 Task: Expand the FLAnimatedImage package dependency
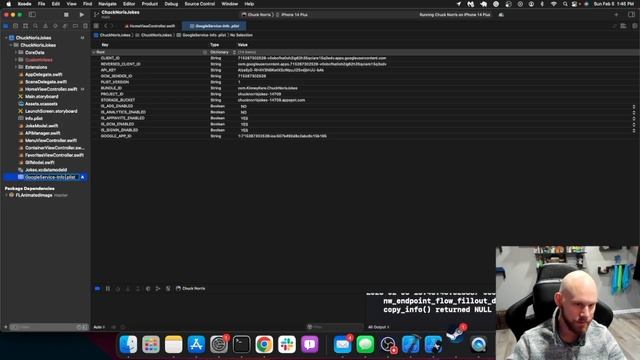click(x=6, y=196)
